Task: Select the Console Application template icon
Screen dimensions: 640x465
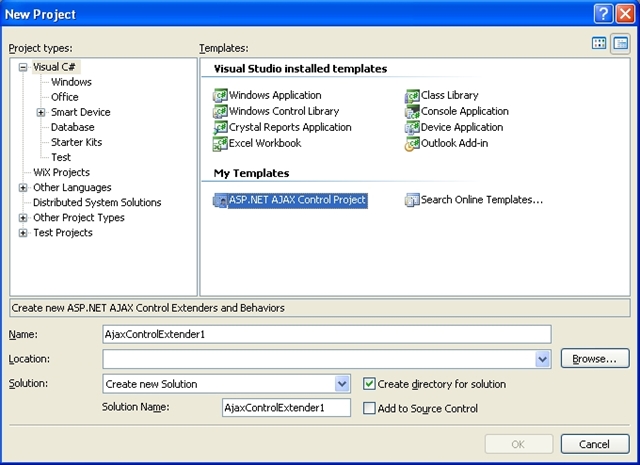Action: click(x=412, y=111)
